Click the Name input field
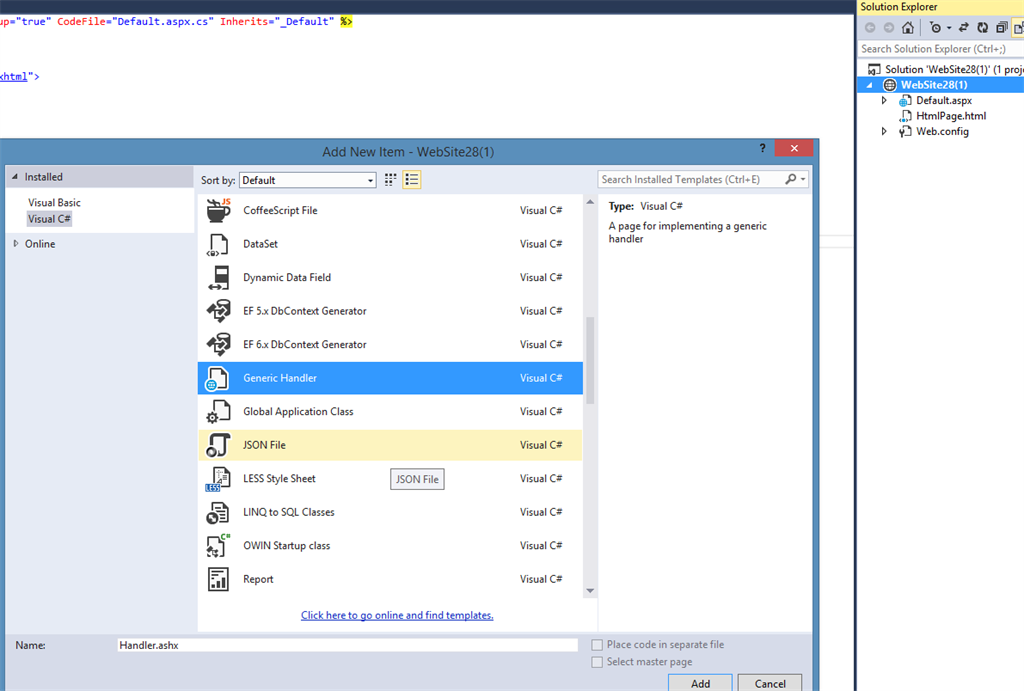 347,645
